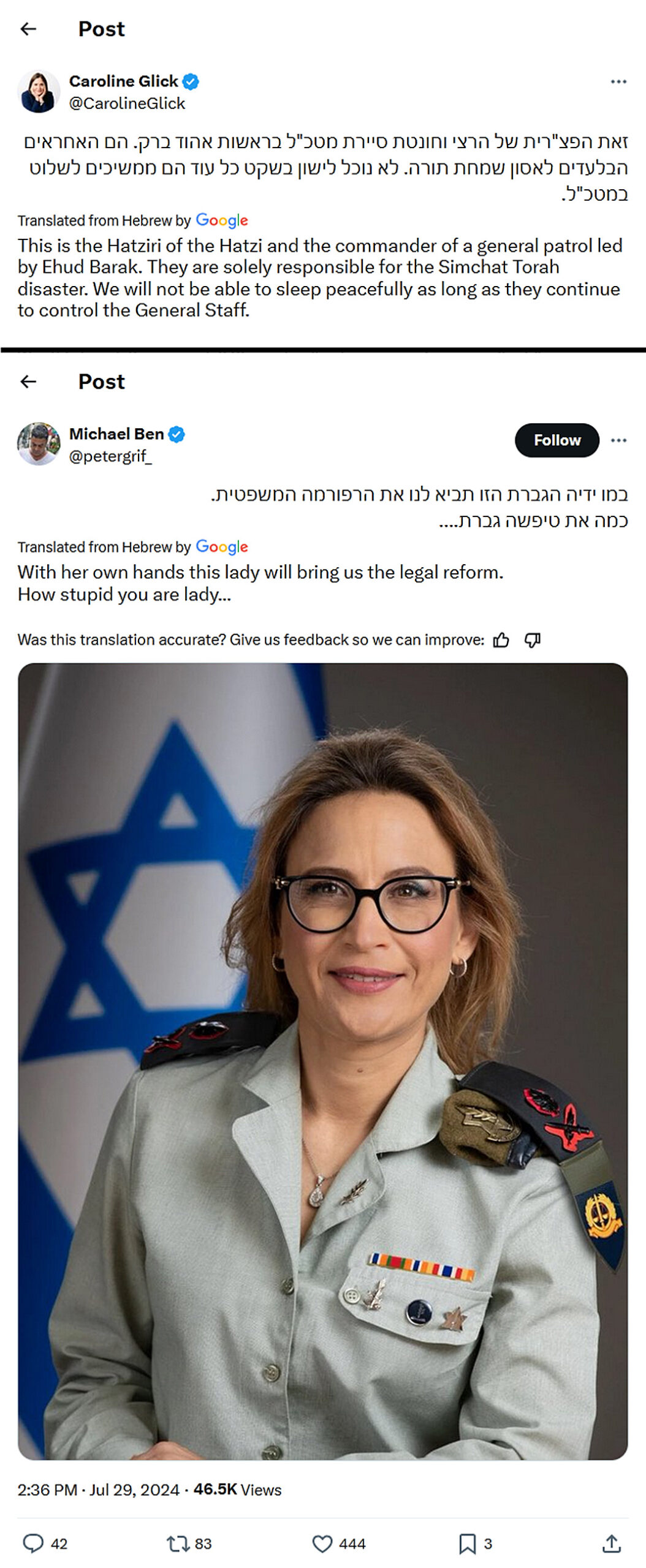
Task: Click Caroline Glick's verified badge
Action: pyautogui.click(x=191, y=81)
